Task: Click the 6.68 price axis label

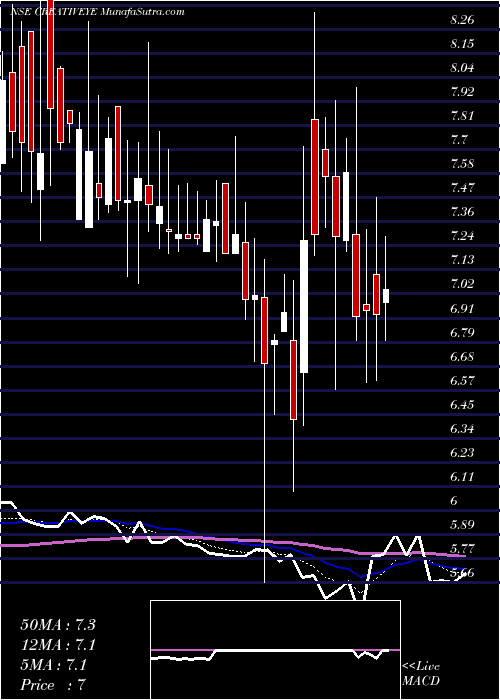Action: [462, 357]
